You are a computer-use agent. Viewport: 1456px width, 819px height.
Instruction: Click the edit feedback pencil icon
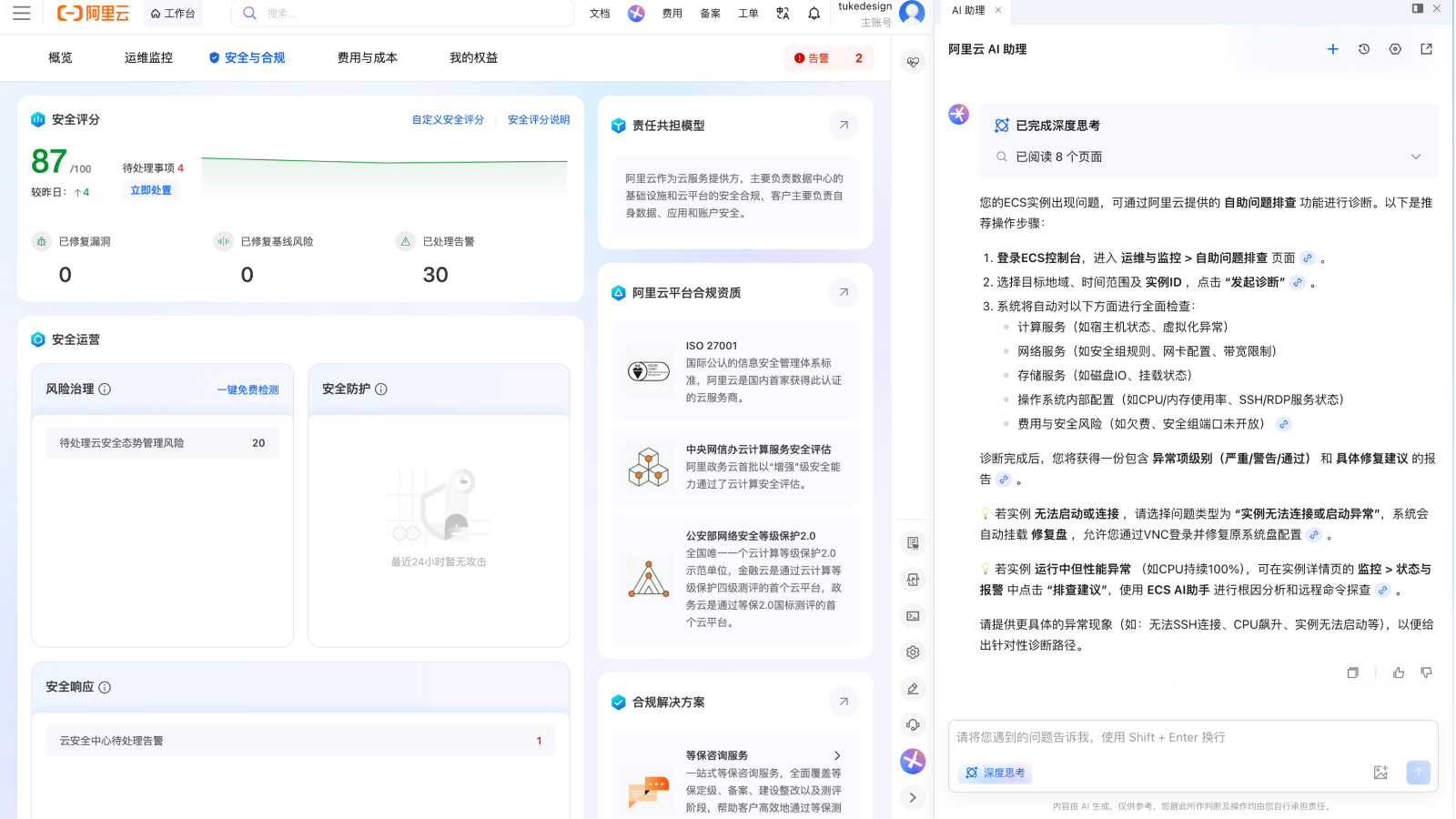point(913,689)
